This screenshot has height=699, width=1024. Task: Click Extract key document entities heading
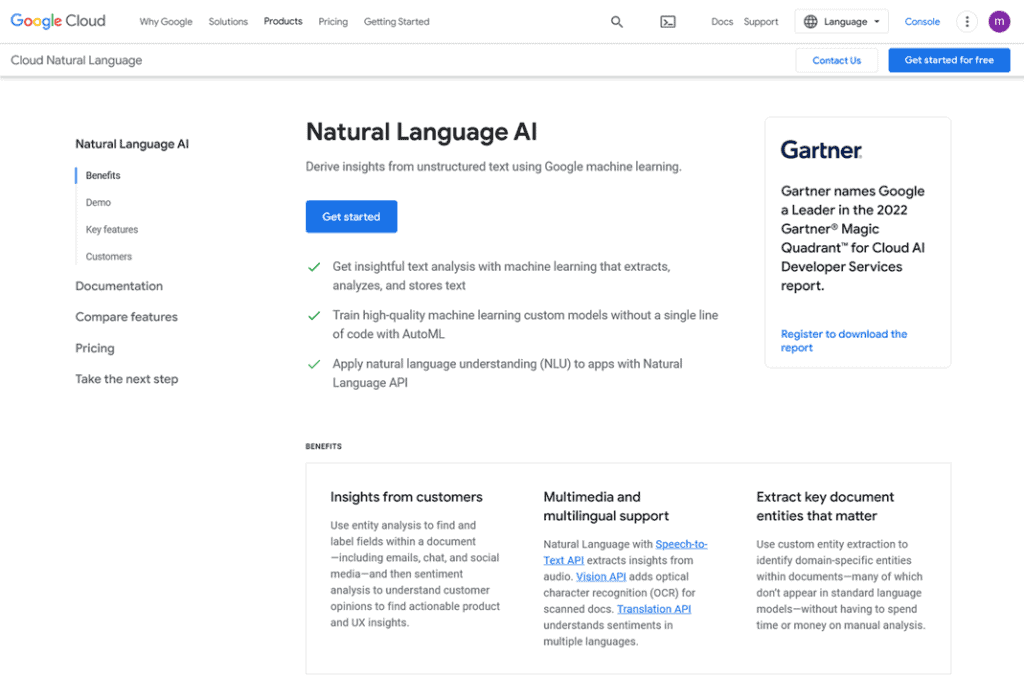coord(825,506)
